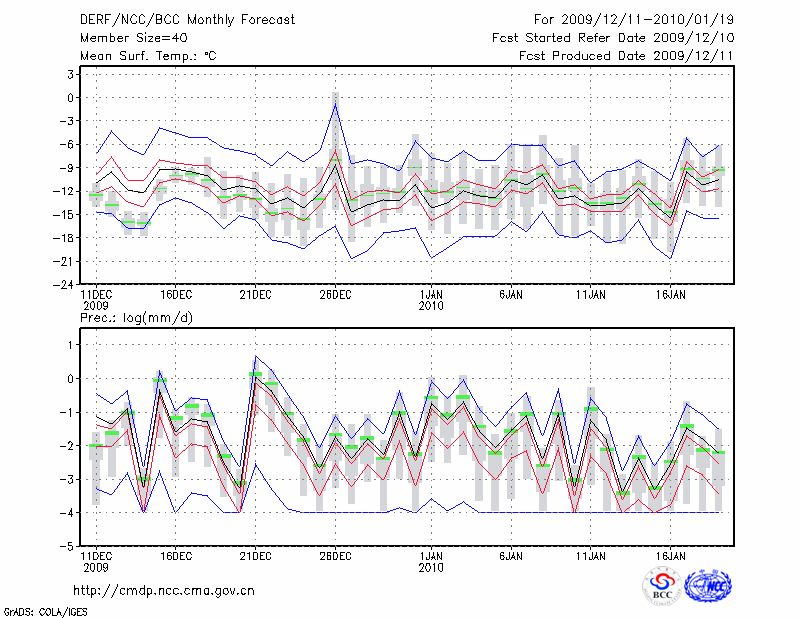This screenshot has height=618, width=800.
Task: Click the 1JAN 2010 label under temperature chart
Action: [432, 300]
